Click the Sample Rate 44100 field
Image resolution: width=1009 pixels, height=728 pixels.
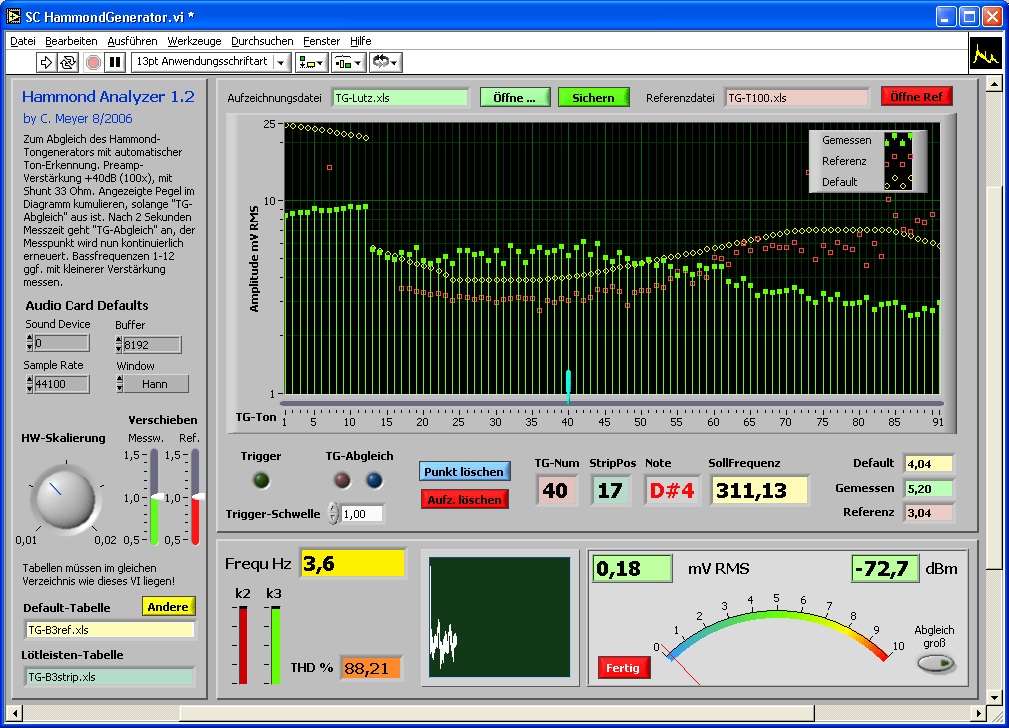click(x=61, y=384)
